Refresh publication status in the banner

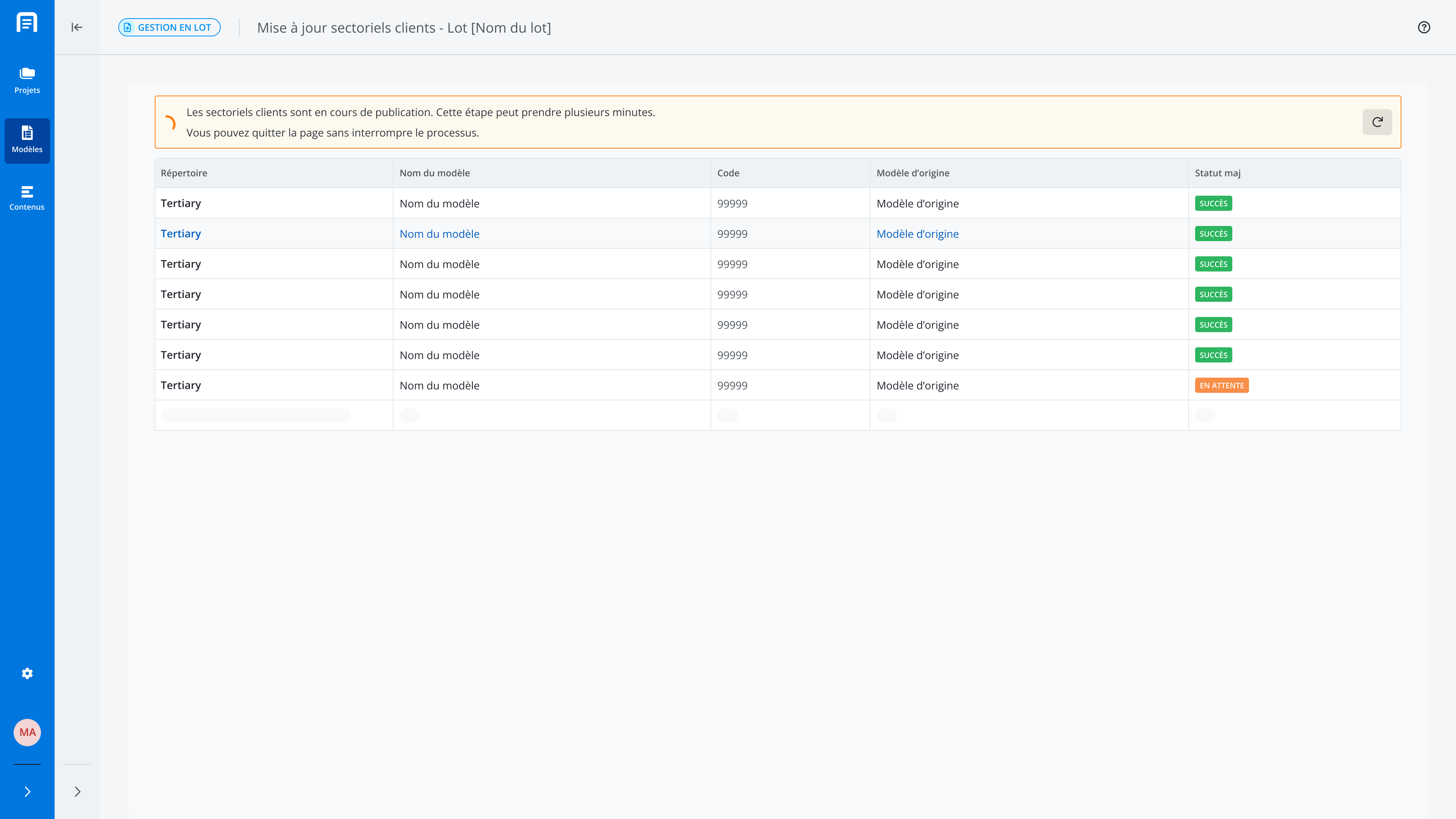coord(1377,122)
